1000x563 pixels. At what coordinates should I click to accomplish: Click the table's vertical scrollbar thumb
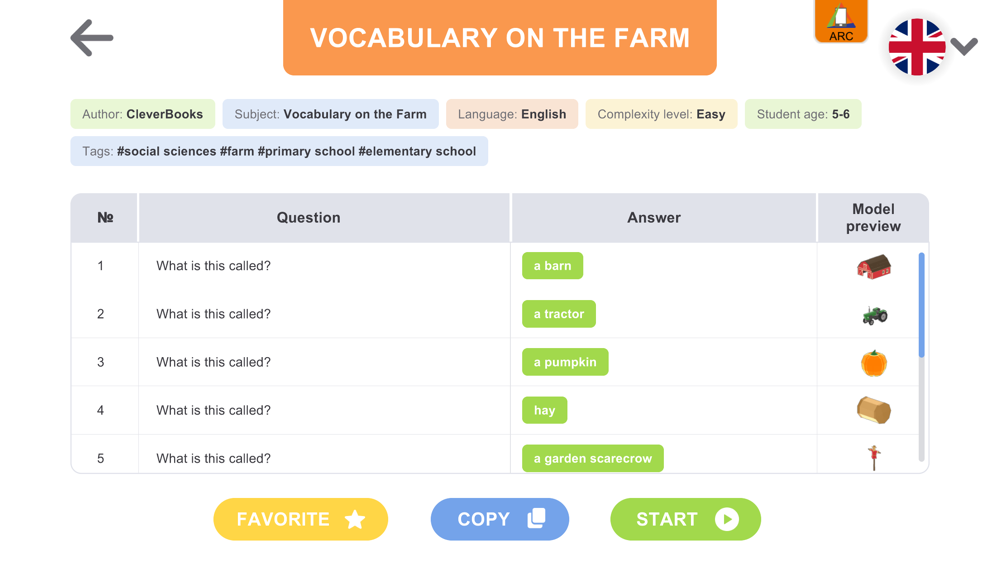[x=922, y=305]
